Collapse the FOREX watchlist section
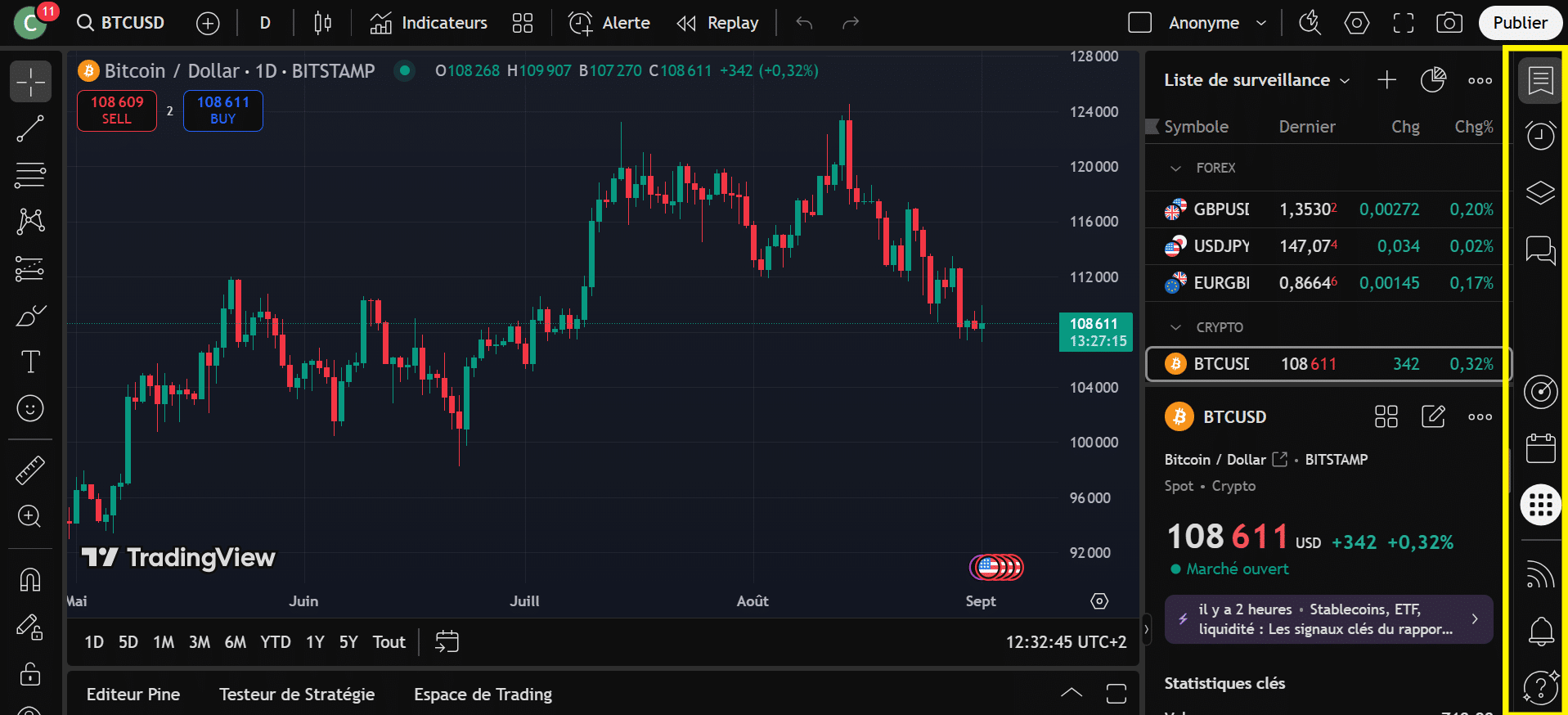This screenshot has height=715, width=1568. [1175, 169]
